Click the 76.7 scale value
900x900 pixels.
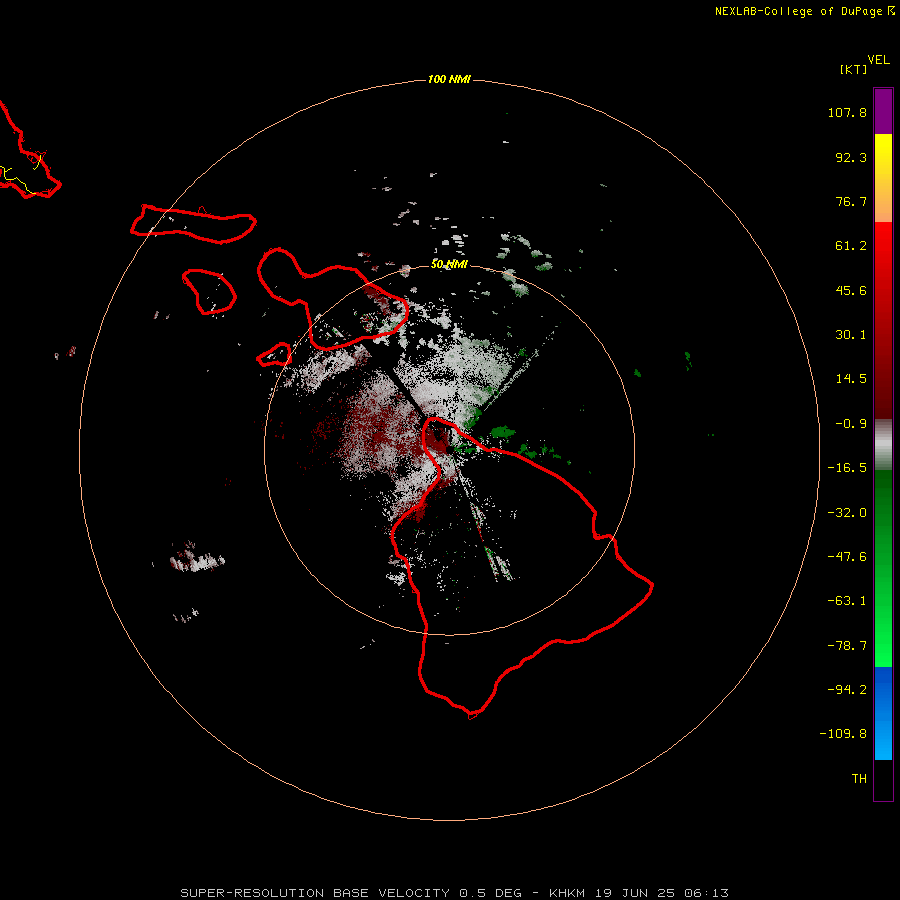click(851, 201)
